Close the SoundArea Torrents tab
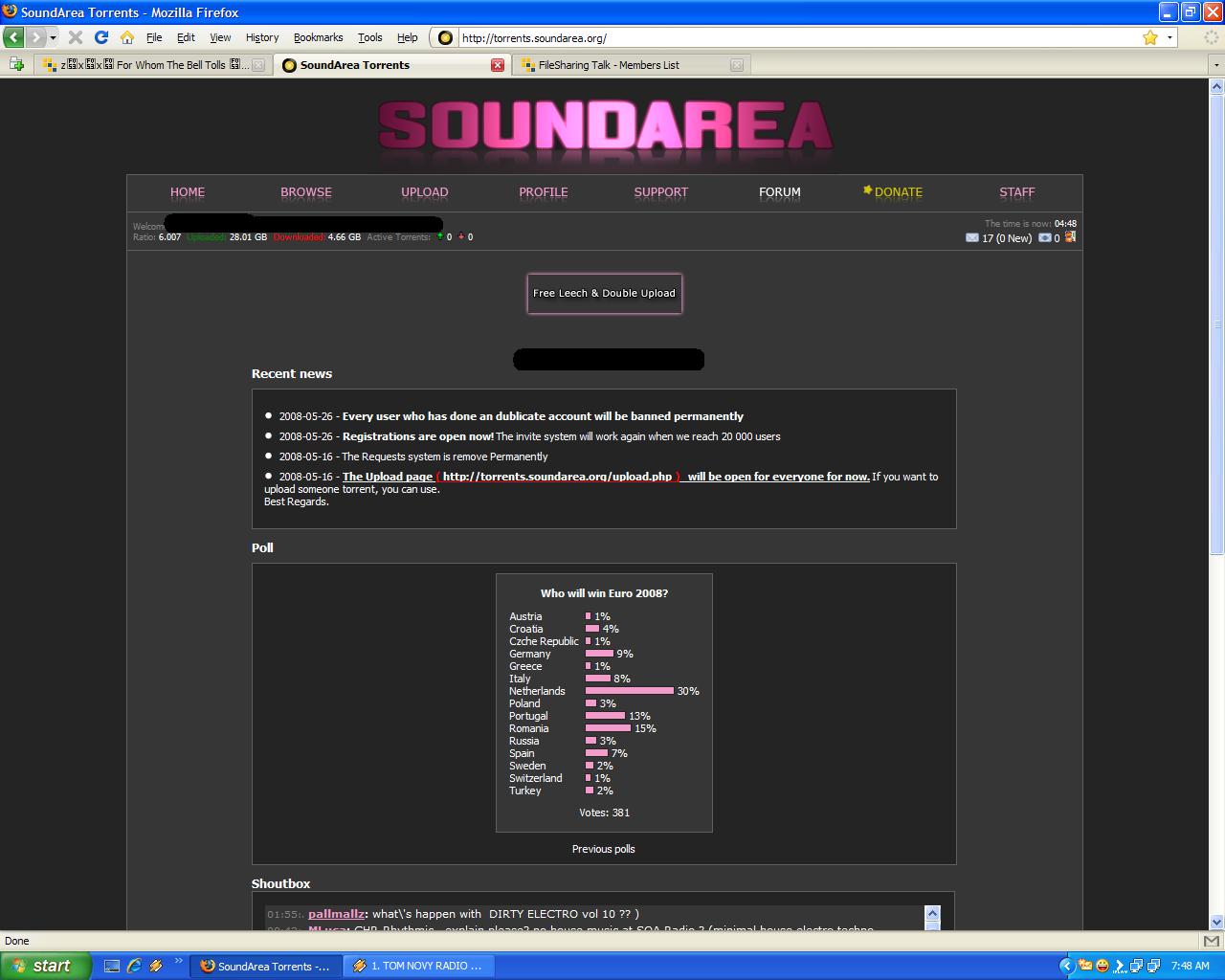This screenshot has width=1225, height=980. pyautogui.click(x=498, y=65)
